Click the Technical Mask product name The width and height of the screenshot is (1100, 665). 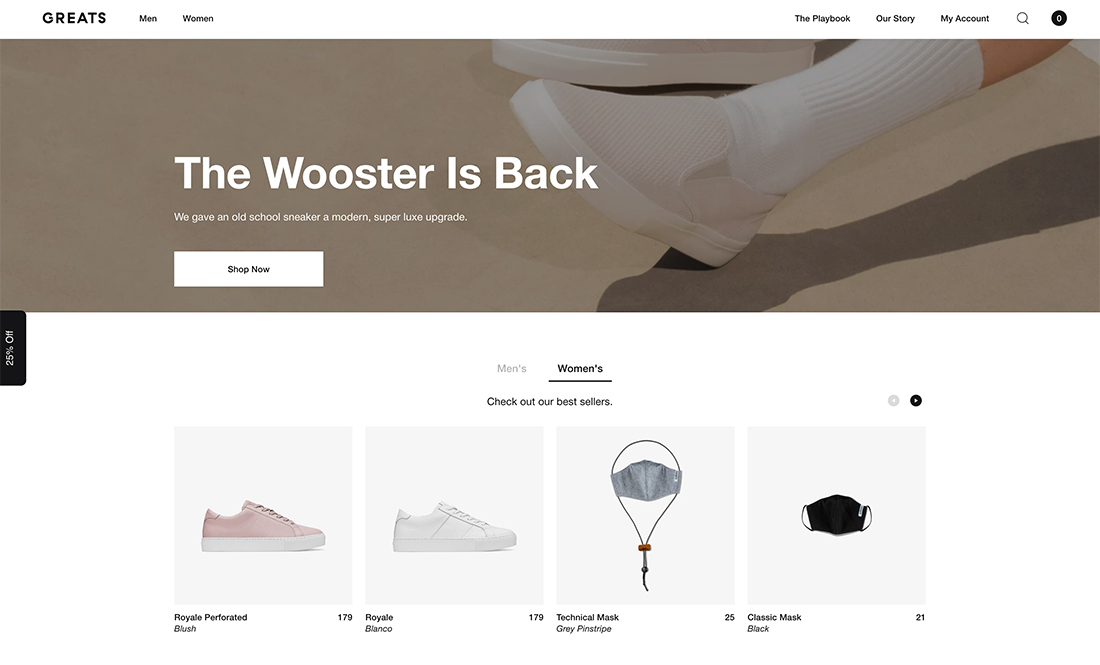(x=587, y=617)
